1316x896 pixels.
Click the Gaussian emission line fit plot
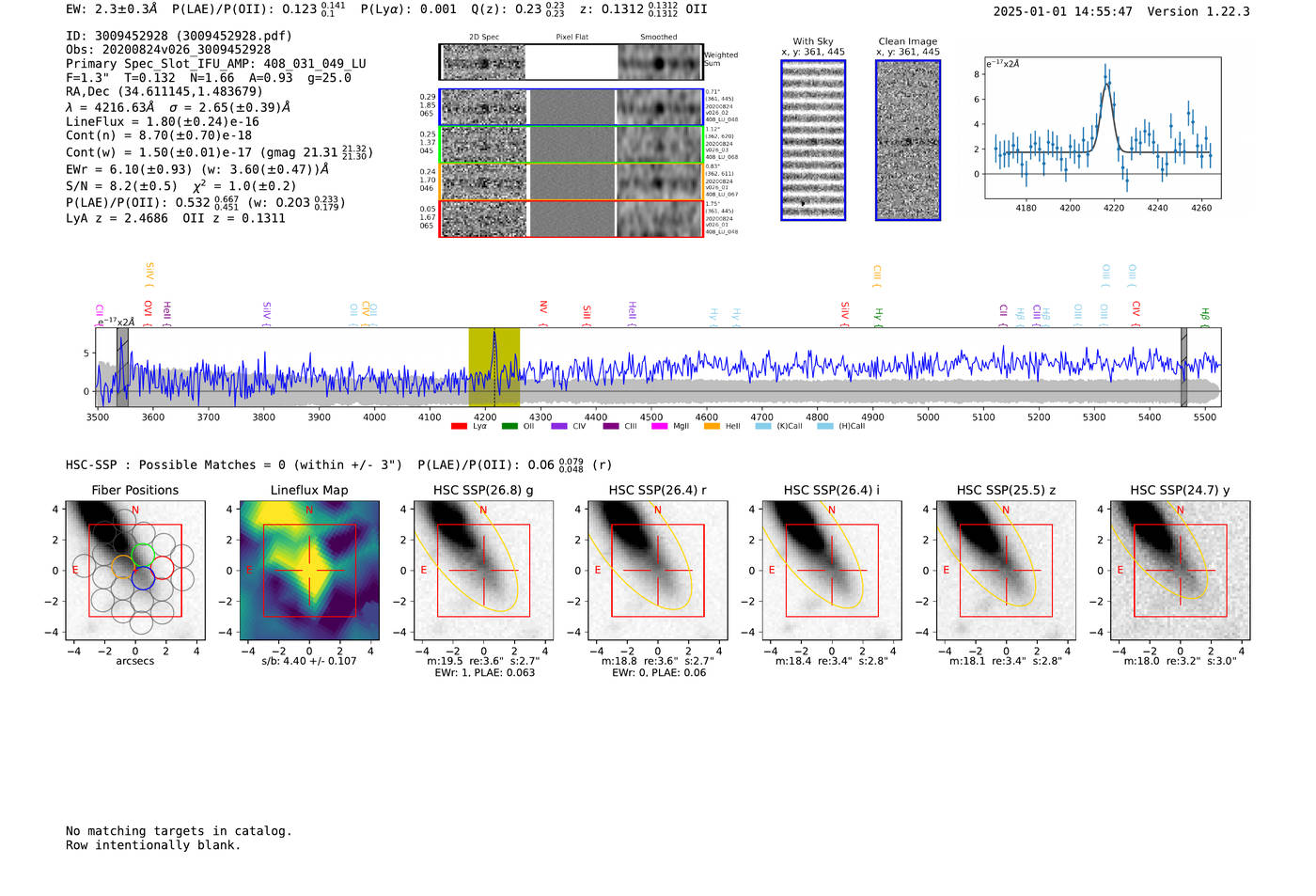pos(1103,128)
